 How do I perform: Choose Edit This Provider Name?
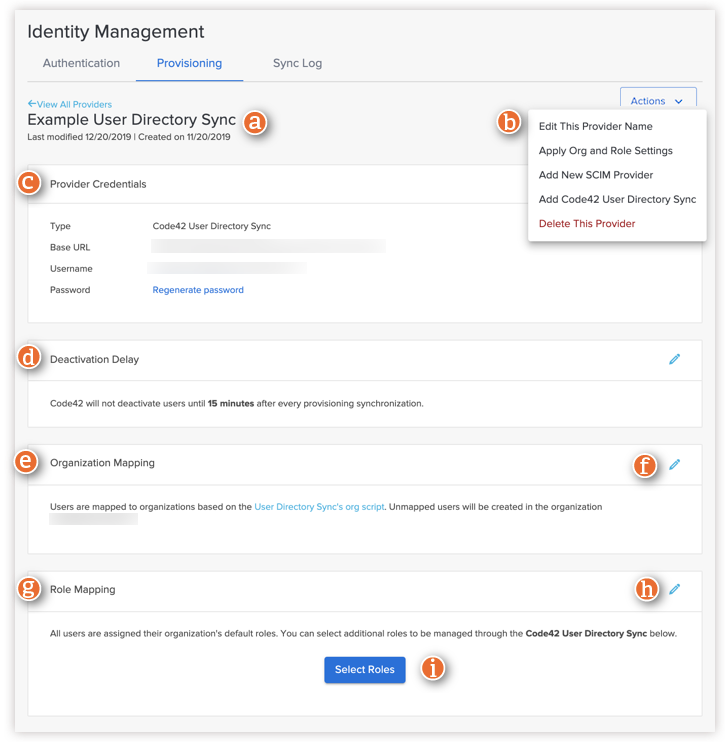pos(595,126)
